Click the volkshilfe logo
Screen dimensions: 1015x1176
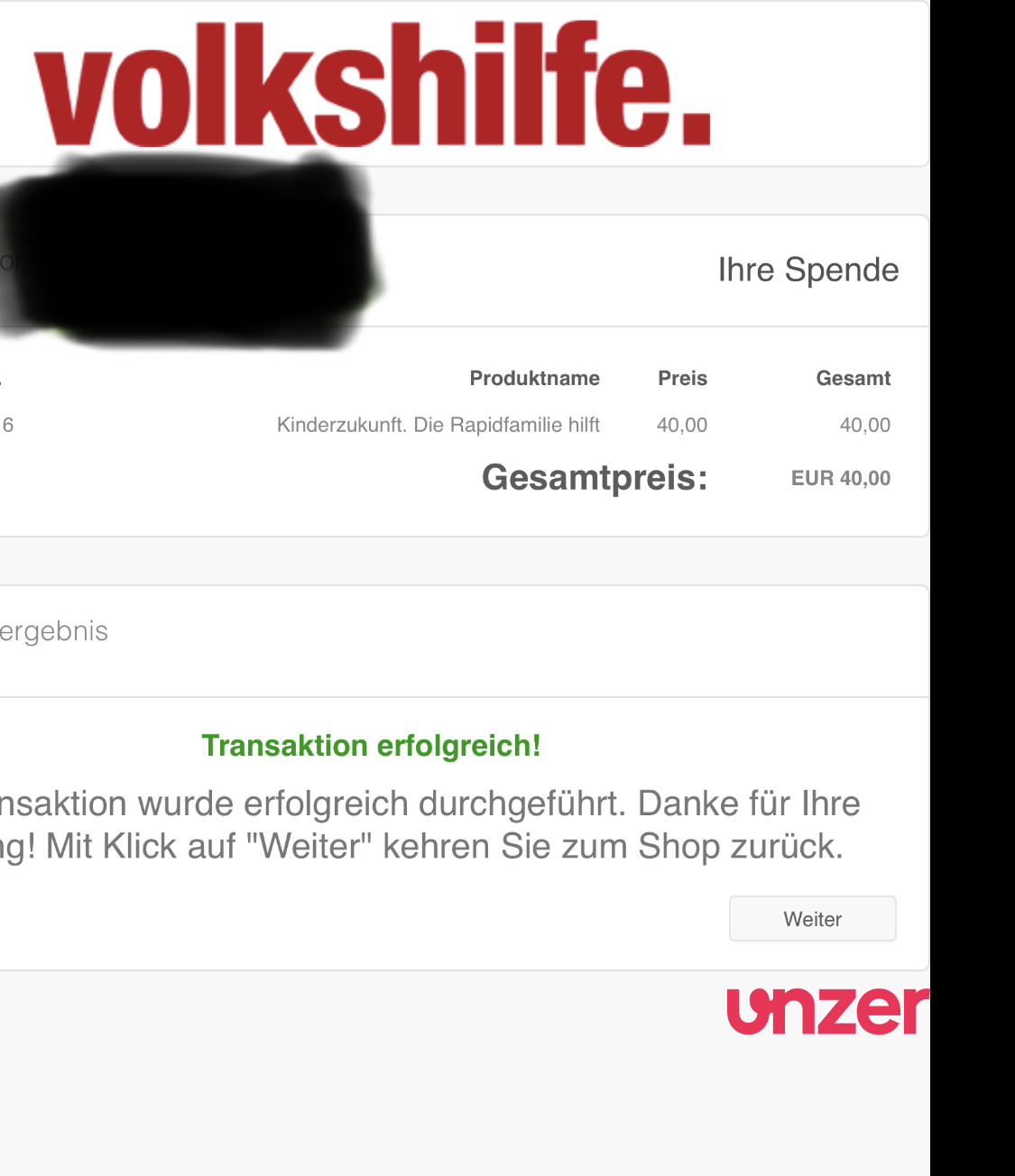[x=372, y=84]
